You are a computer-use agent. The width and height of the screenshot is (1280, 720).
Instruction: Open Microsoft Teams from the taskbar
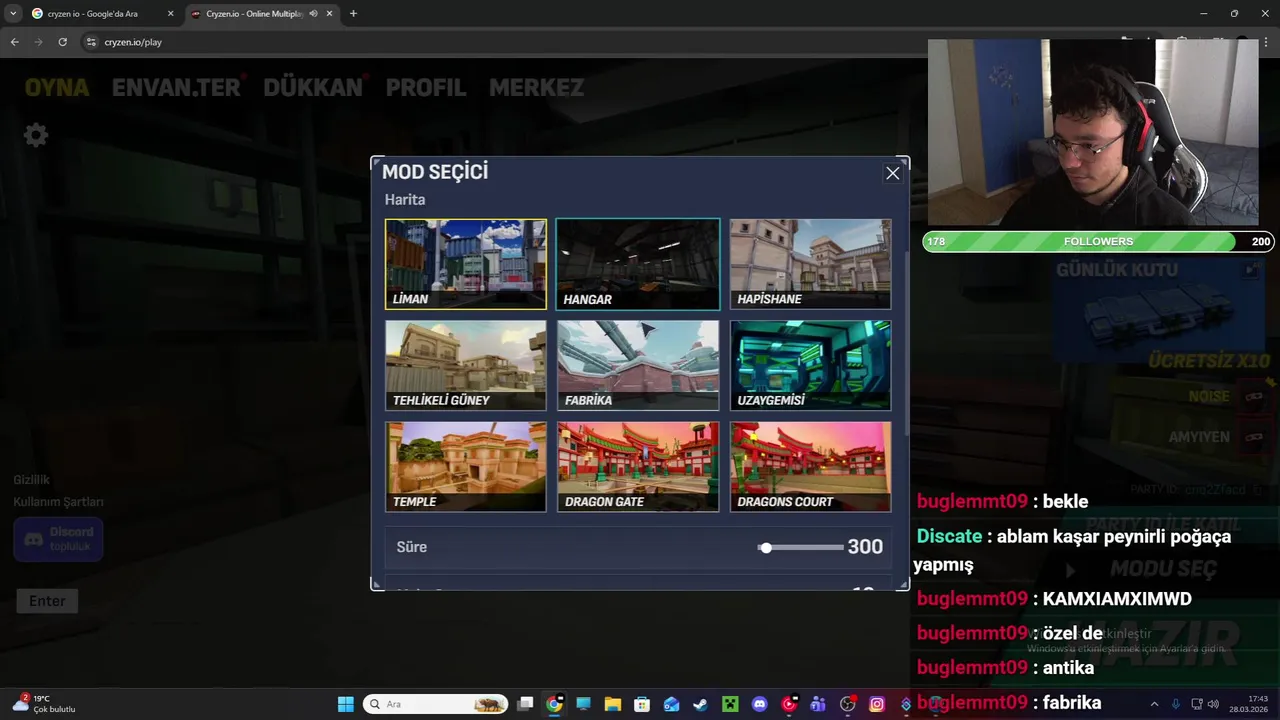click(x=818, y=704)
